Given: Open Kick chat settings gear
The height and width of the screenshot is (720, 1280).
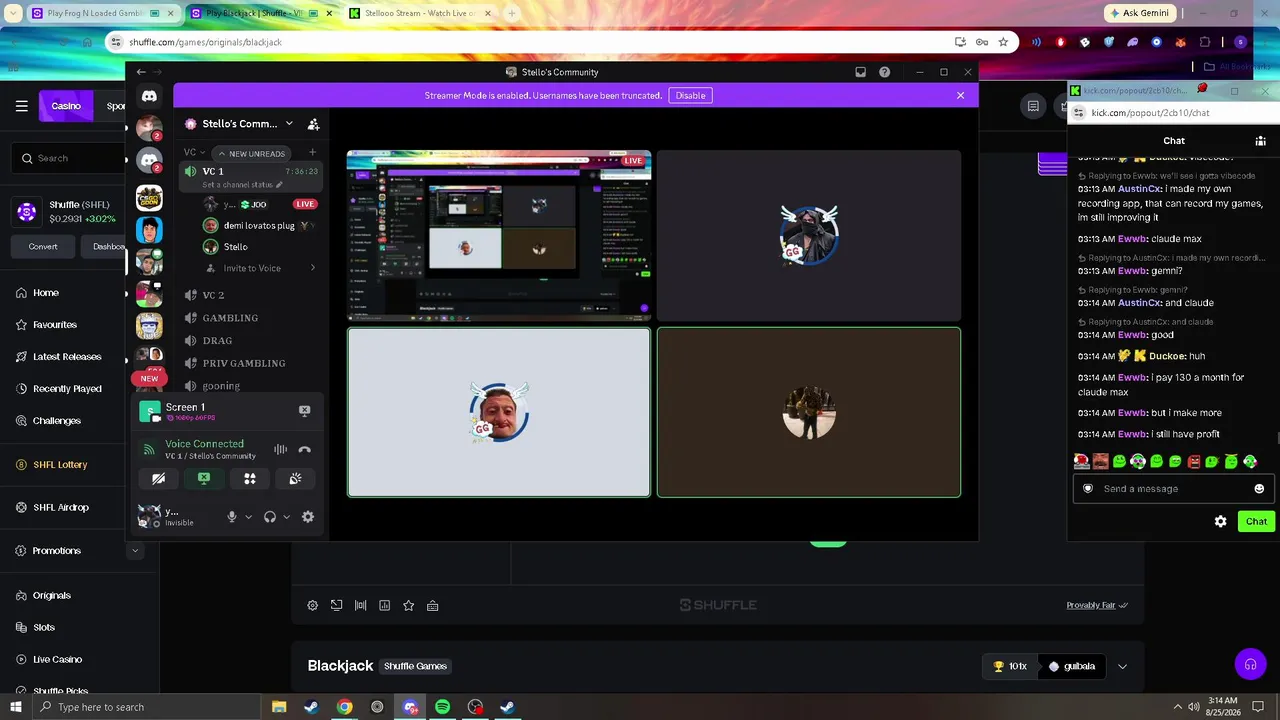Looking at the screenshot, I should click(1220, 521).
